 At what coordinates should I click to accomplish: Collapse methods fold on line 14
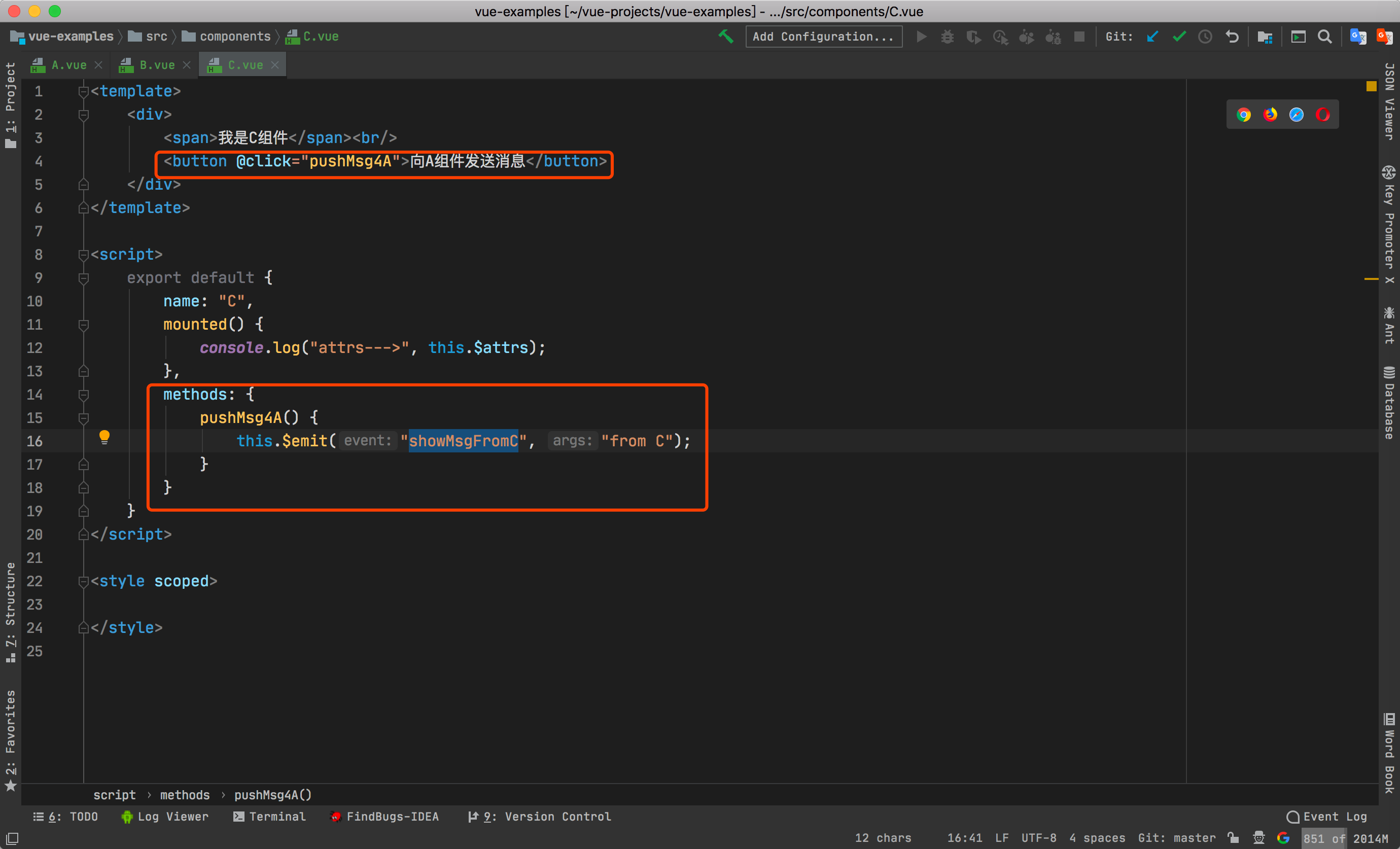84,395
